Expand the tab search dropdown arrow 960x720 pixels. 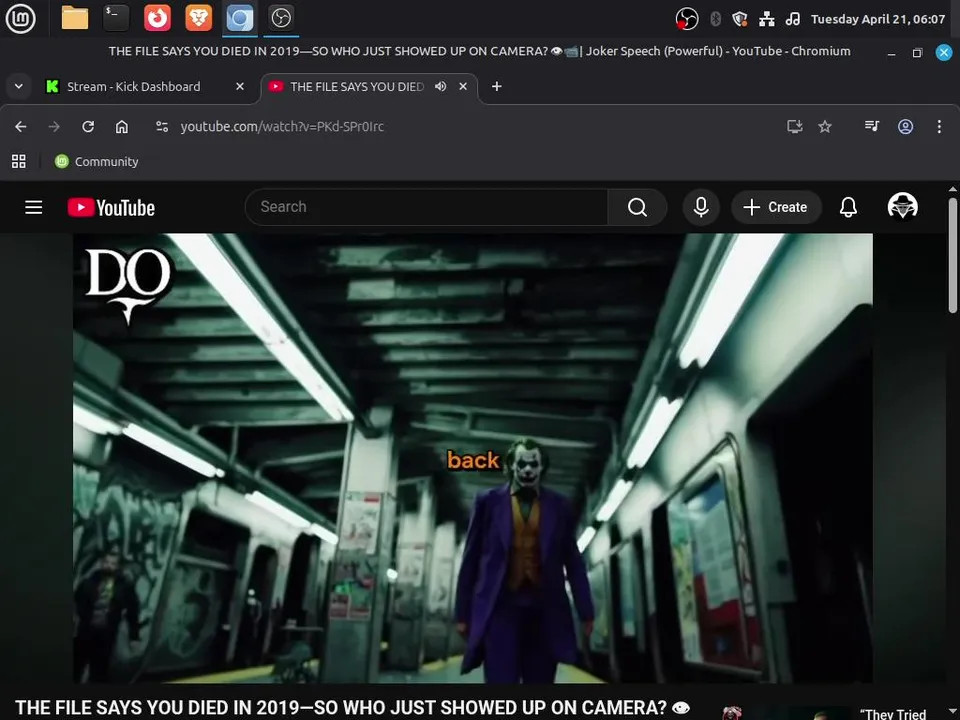click(x=19, y=86)
